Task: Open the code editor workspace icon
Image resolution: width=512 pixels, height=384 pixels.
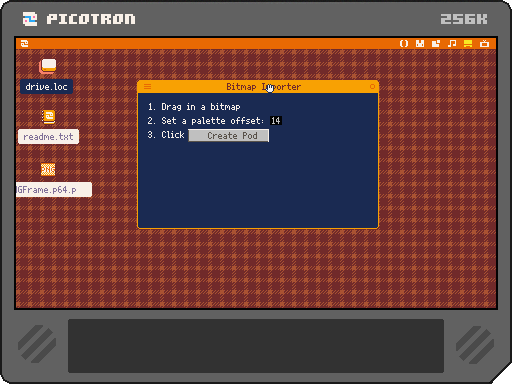Action: coord(404,43)
